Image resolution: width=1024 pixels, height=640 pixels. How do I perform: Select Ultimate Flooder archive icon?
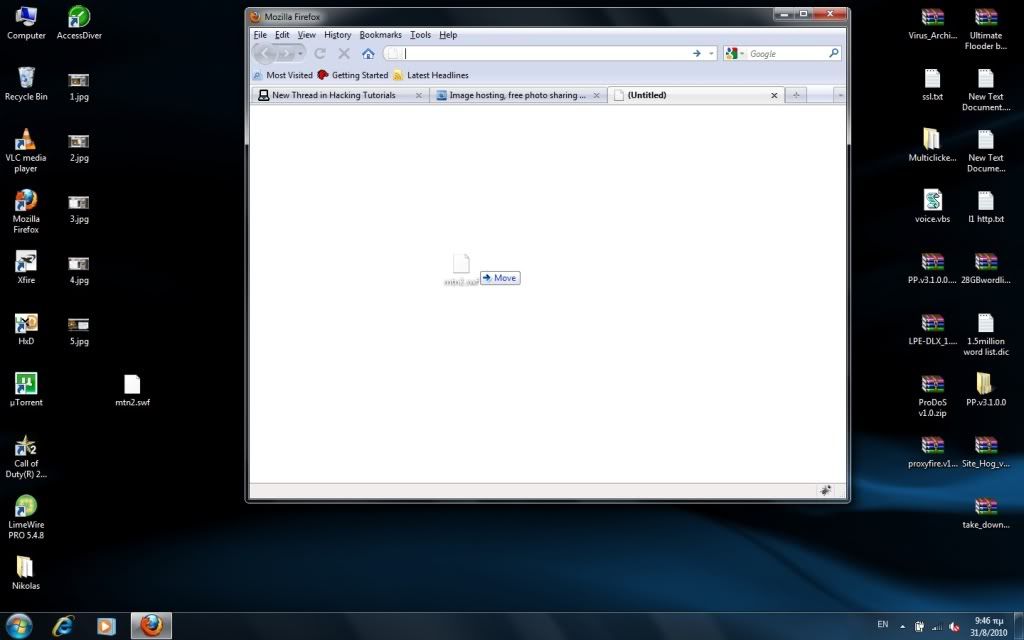[x=986, y=29]
